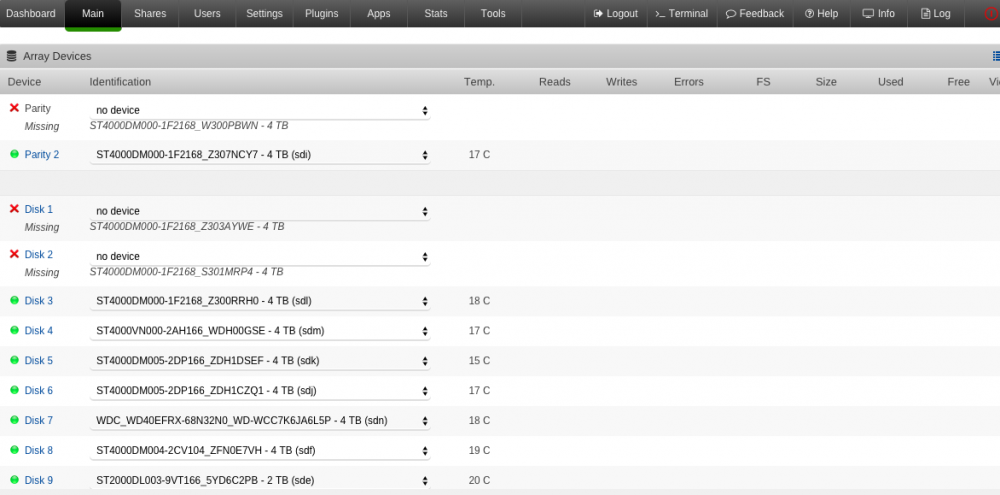The image size is (1000, 495).
Task: Open the system Info
Action: (879, 13)
